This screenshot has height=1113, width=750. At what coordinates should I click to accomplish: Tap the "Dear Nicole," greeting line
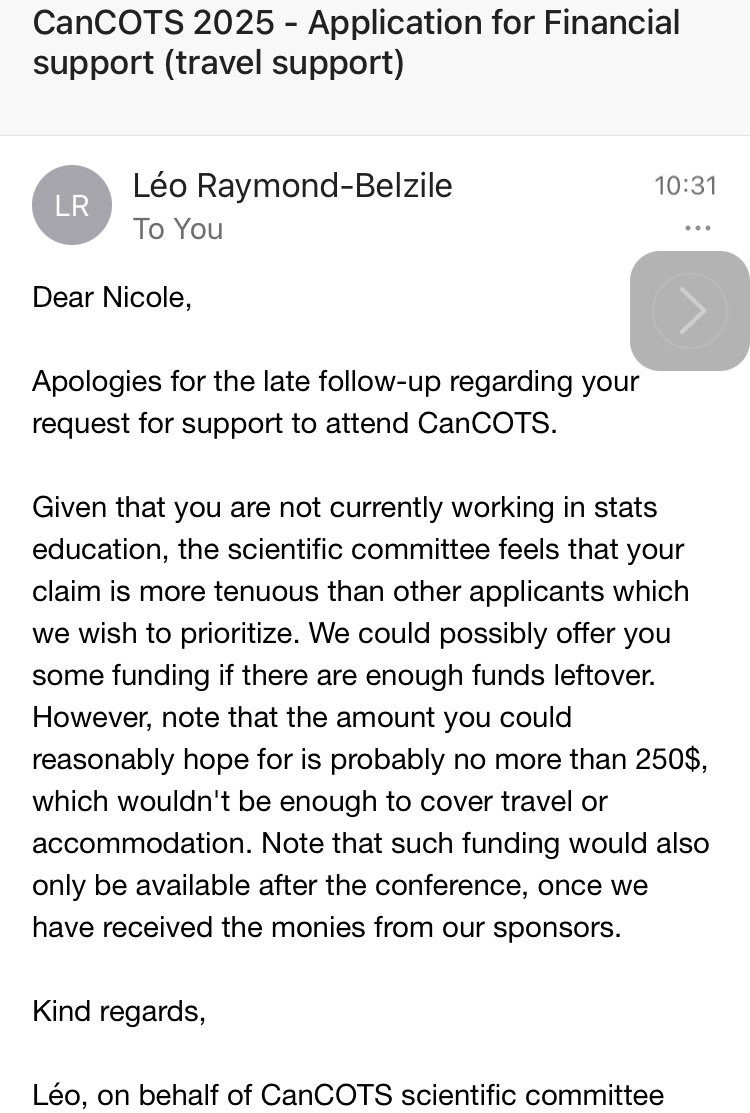tap(111, 297)
